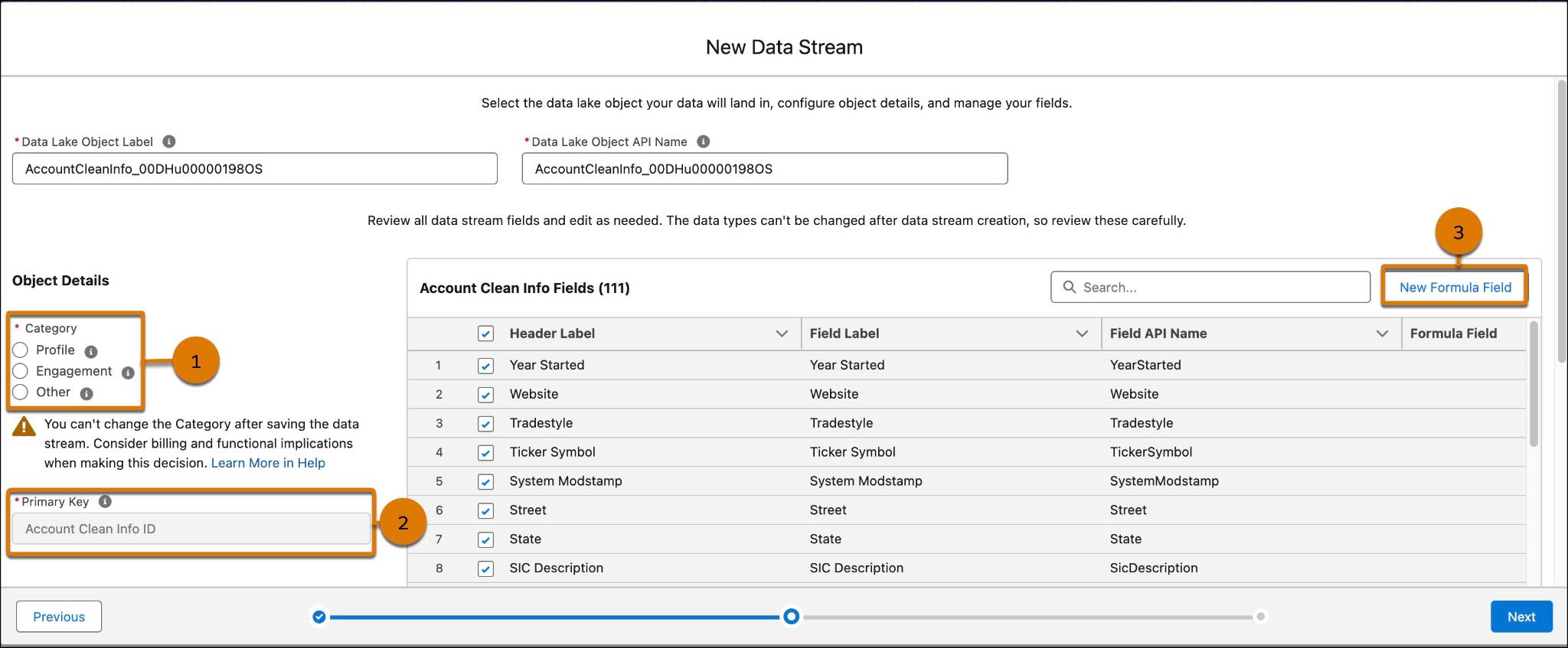This screenshot has height=648, width=1568.
Task: Click the State header label cell
Action: point(525,539)
